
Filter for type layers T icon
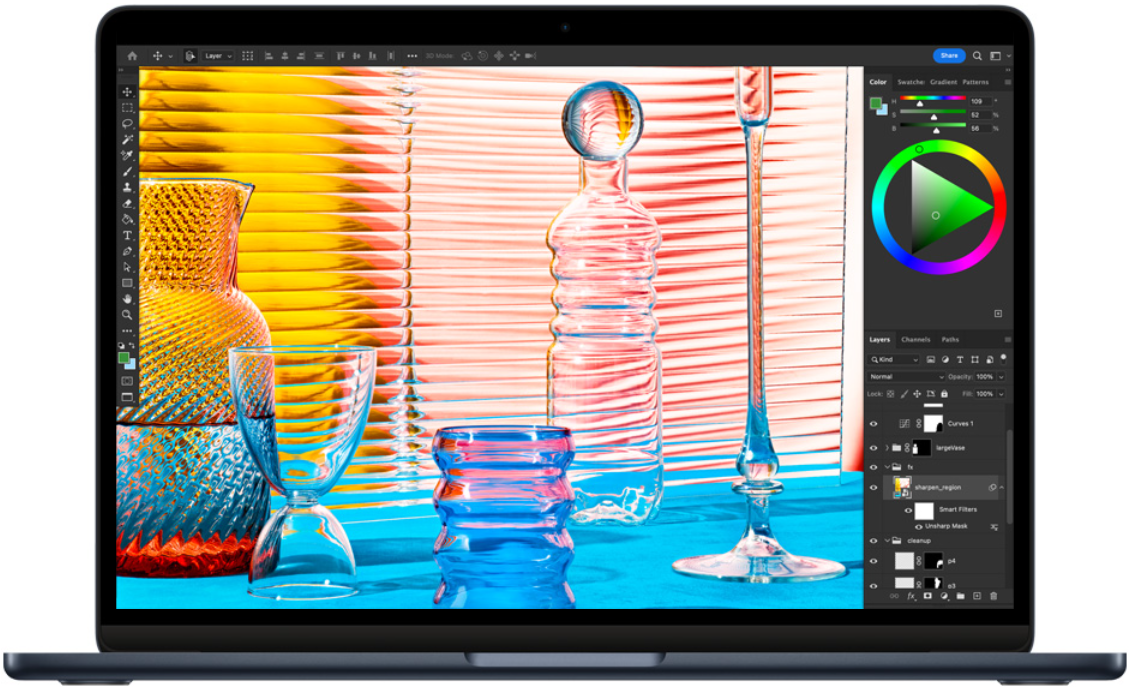[x=960, y=359]
